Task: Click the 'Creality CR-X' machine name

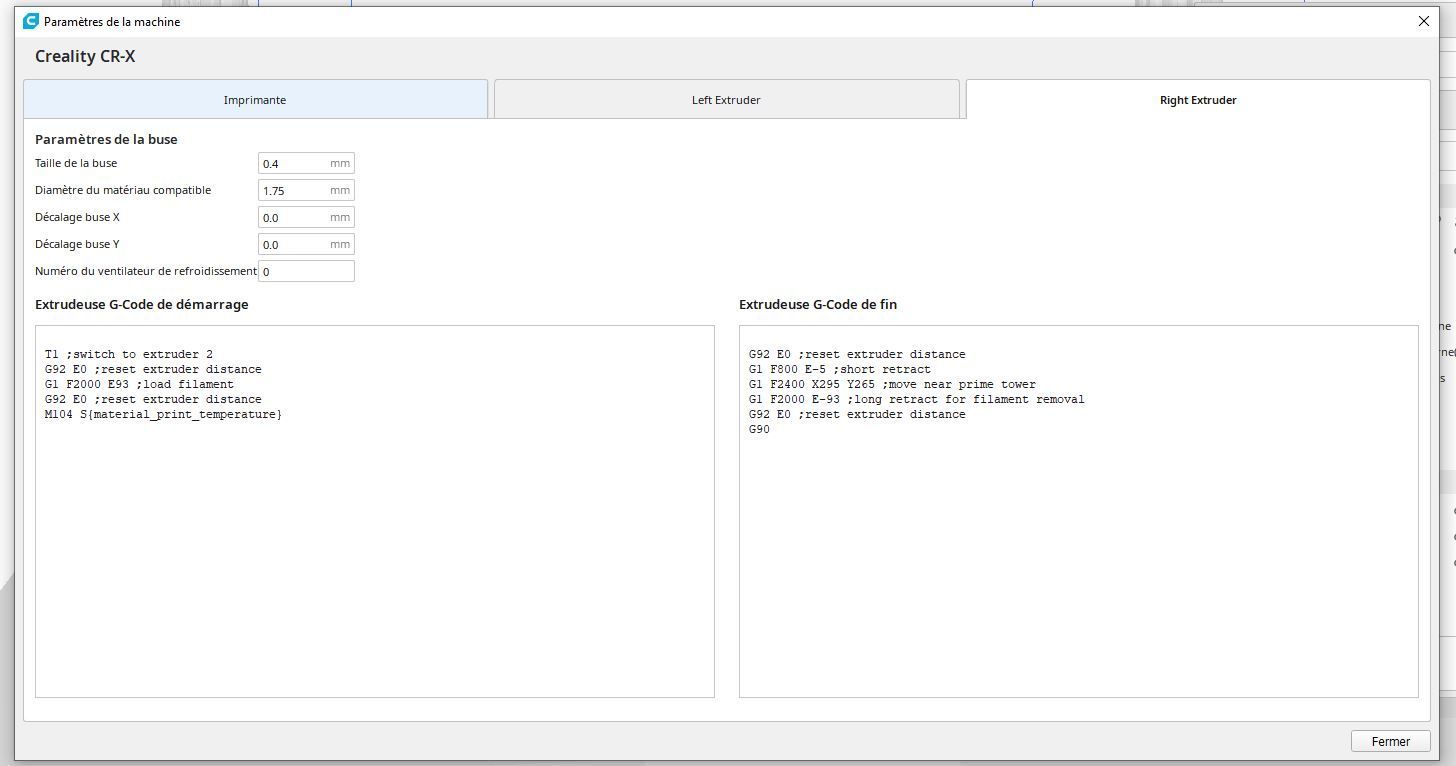Action: click(85, 56)
